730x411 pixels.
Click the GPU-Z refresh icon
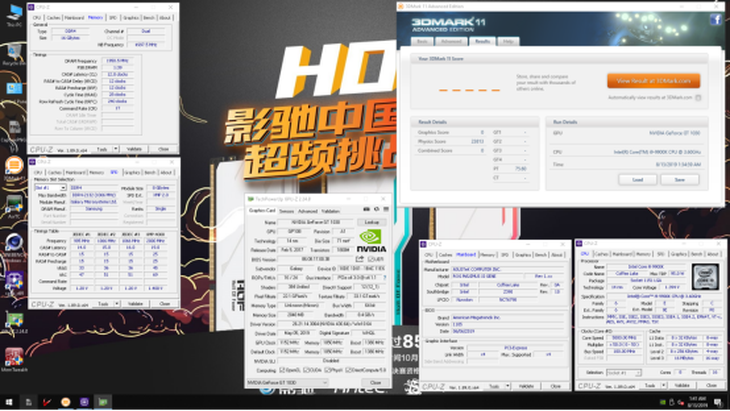tap(376, 210)
